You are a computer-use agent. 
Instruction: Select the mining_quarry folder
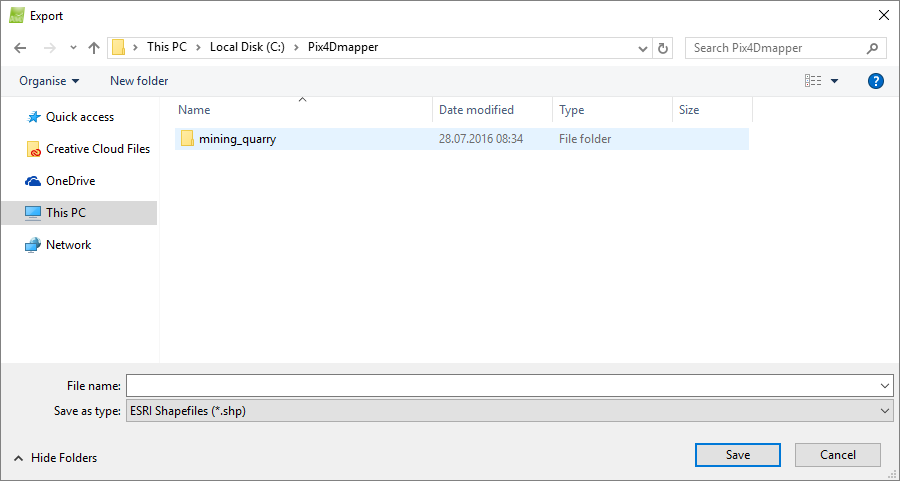pos(236,139)
